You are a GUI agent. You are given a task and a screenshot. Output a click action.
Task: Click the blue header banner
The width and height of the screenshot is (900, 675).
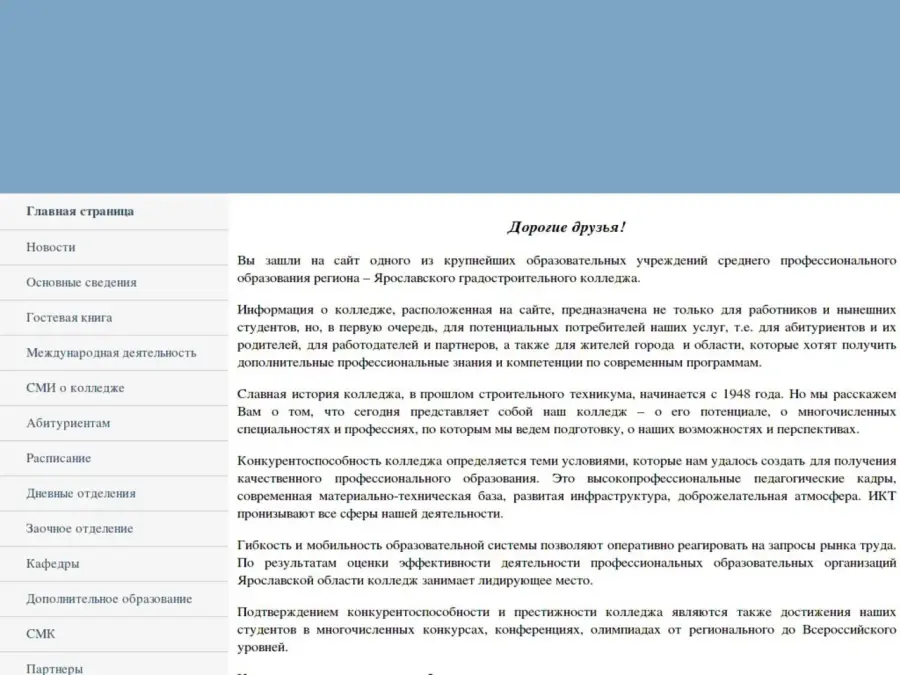coord(450,96)
